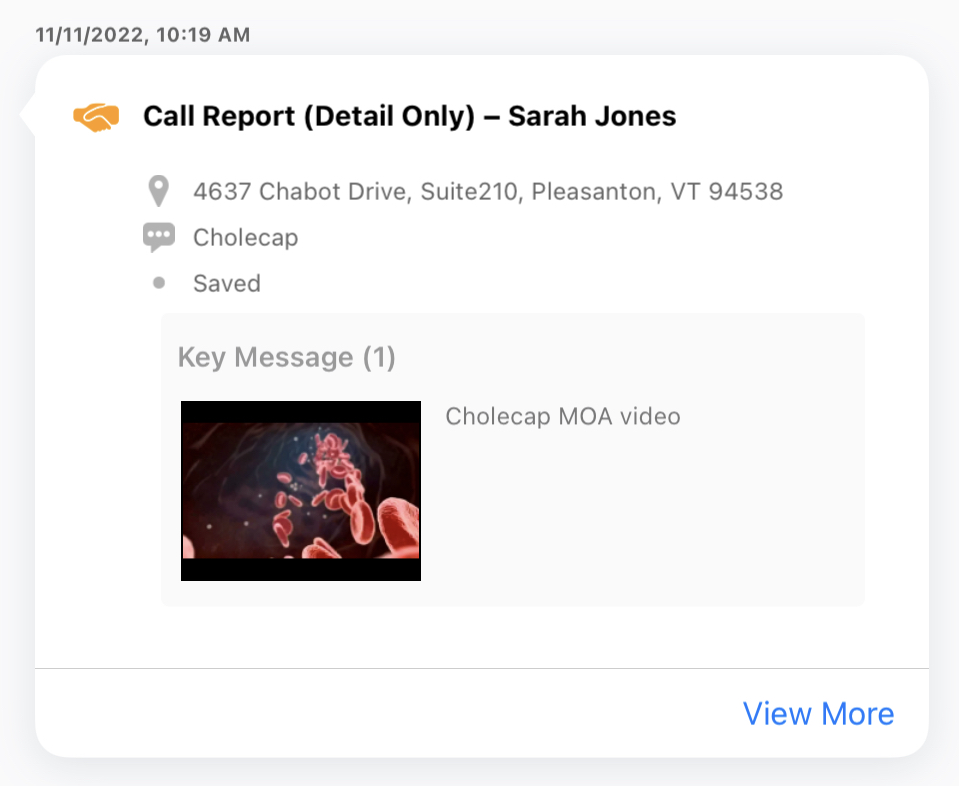Click the Key Message (1) header
This screenshot has width=959, height=786.
pyautogui.click(x=286, y=358)
